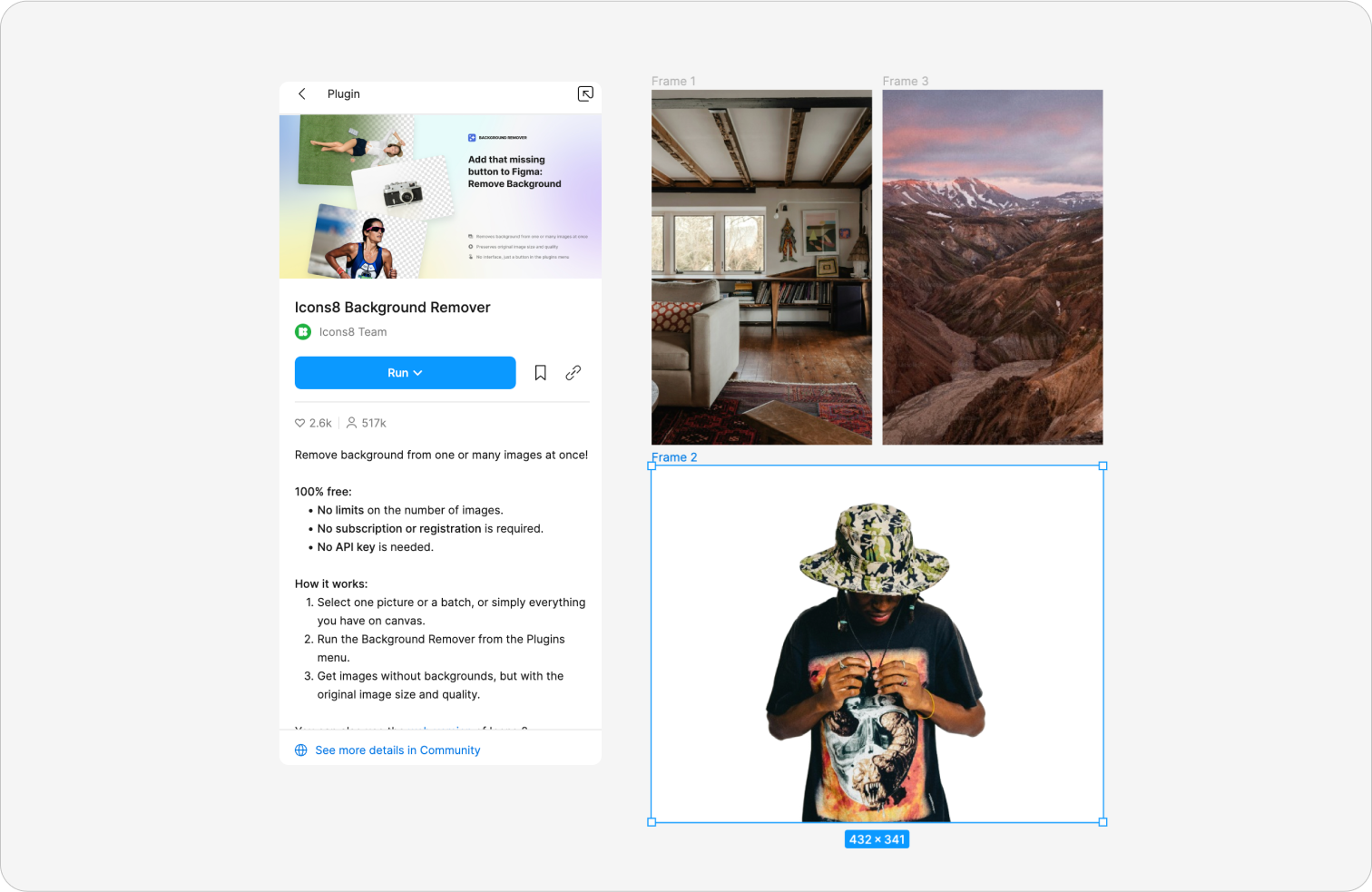Image resolution: width=1372 pixels, height=892 pixels.
Task: Select the Frame 3 label on canvas
Action: click(x=905, y=81)
